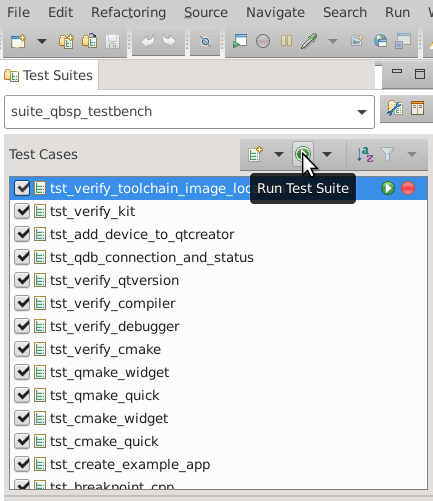Click the Save icon in the toolbar

(x=112, y=42)
